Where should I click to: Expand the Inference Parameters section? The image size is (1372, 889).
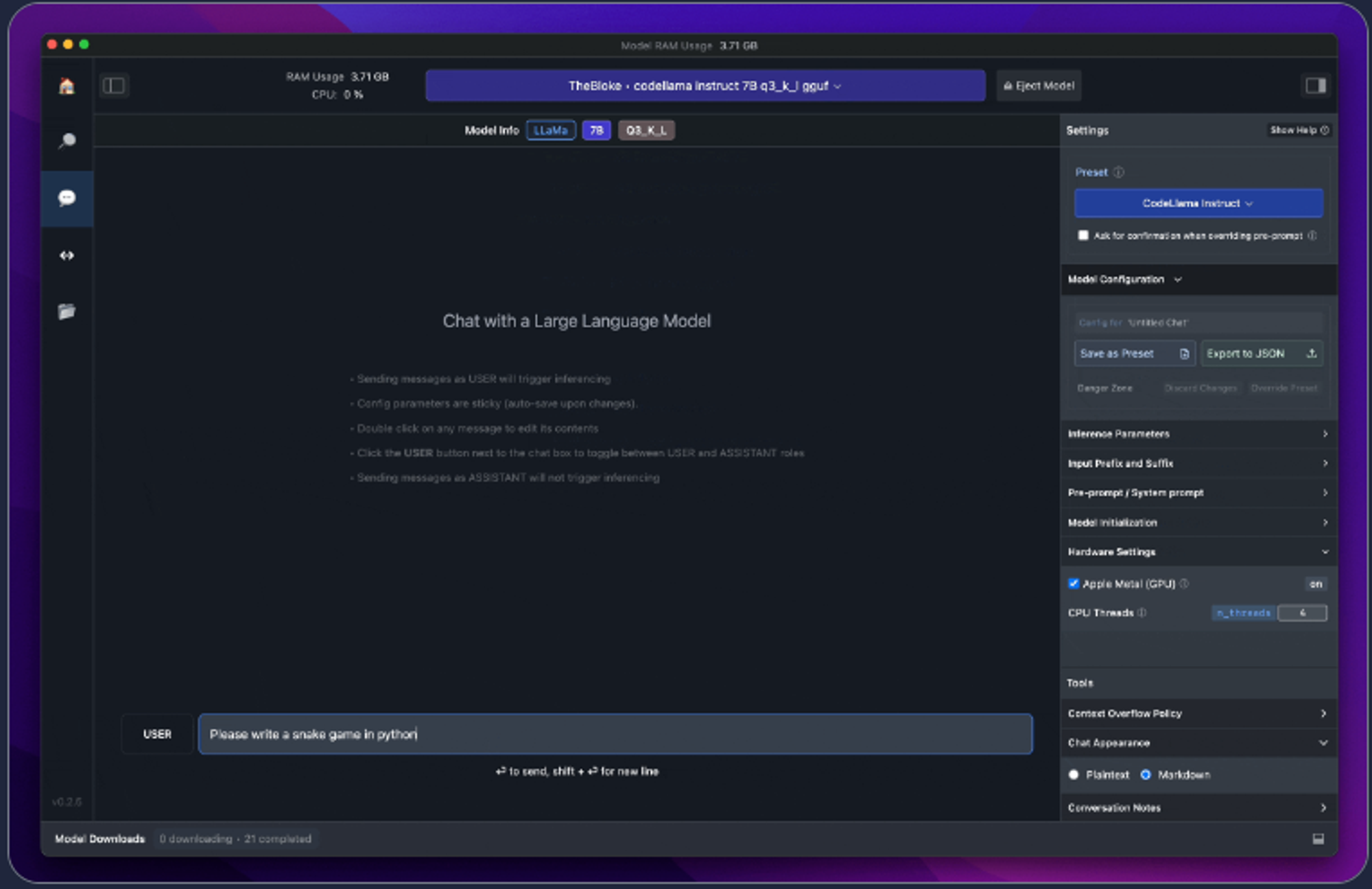[1198, 434]
